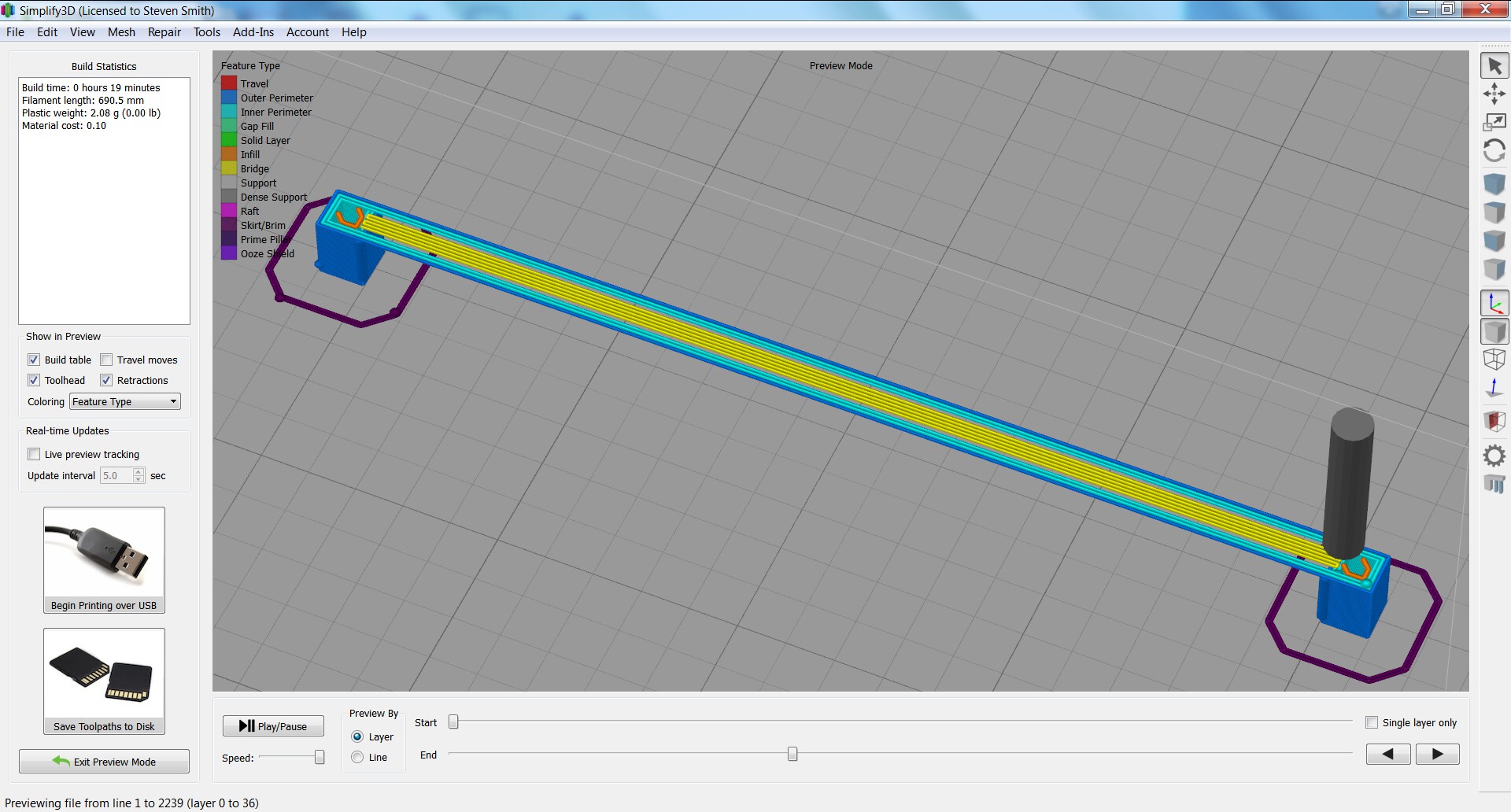Open the Coloring Feature Type dropdown
The width and height of the screenshot is (1511, 812).
click(x=125, y=401)
